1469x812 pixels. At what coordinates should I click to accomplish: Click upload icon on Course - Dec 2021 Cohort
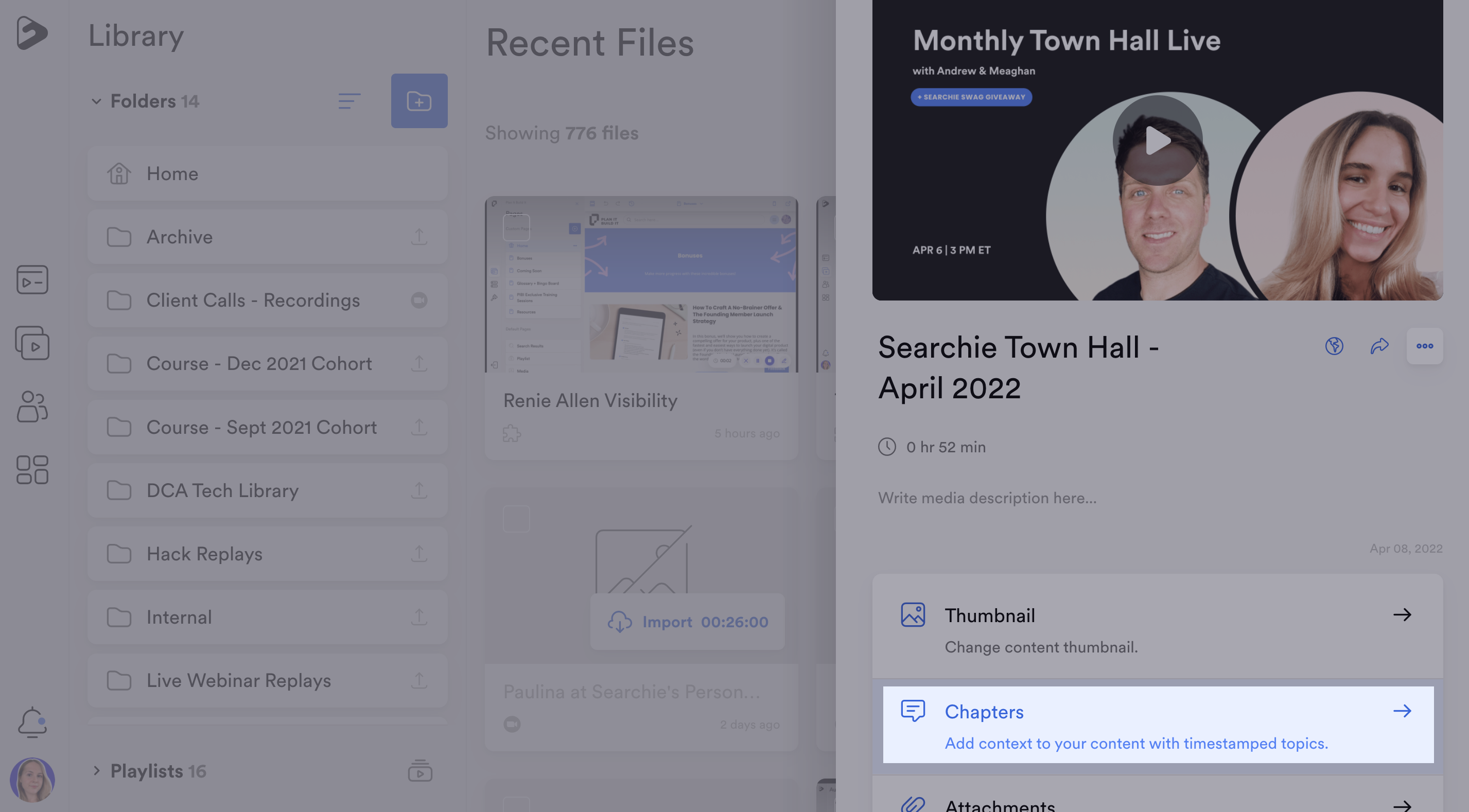tap(419, 363)
